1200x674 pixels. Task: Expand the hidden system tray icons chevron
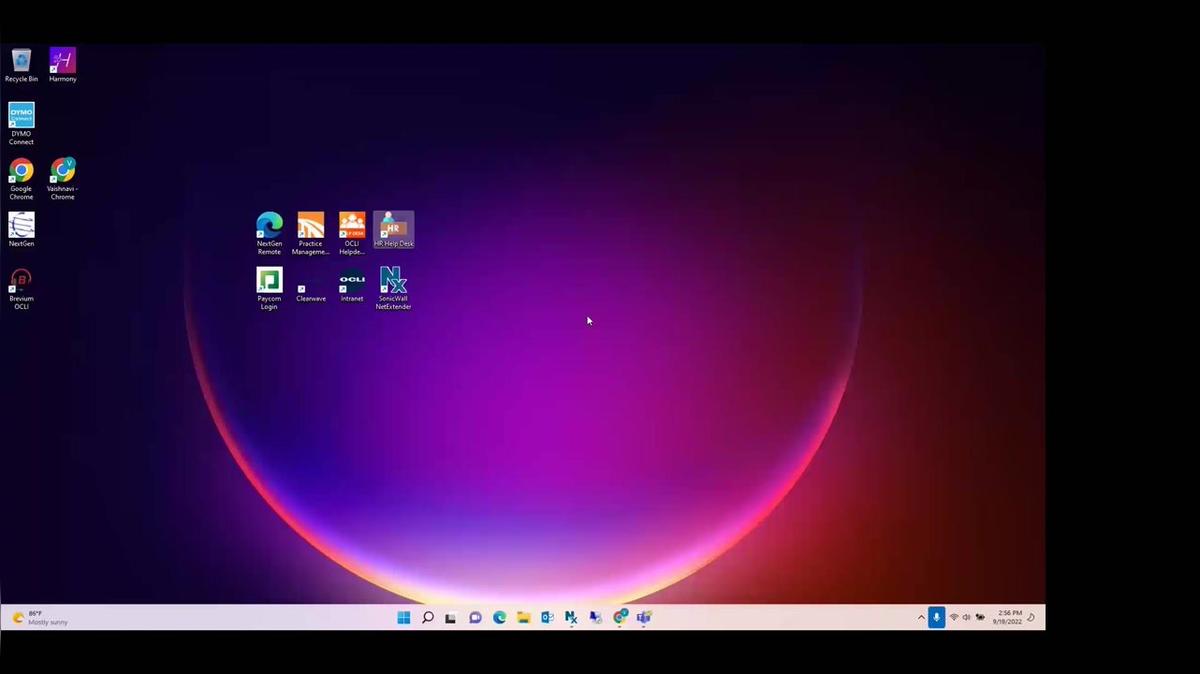[x=921, y=617]
